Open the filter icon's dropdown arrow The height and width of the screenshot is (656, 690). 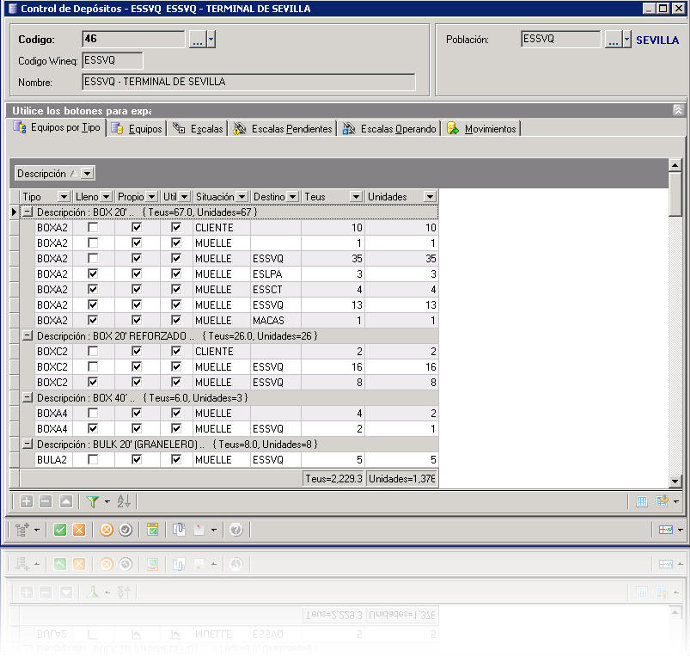pyautogui.click(x=107, y=502)
